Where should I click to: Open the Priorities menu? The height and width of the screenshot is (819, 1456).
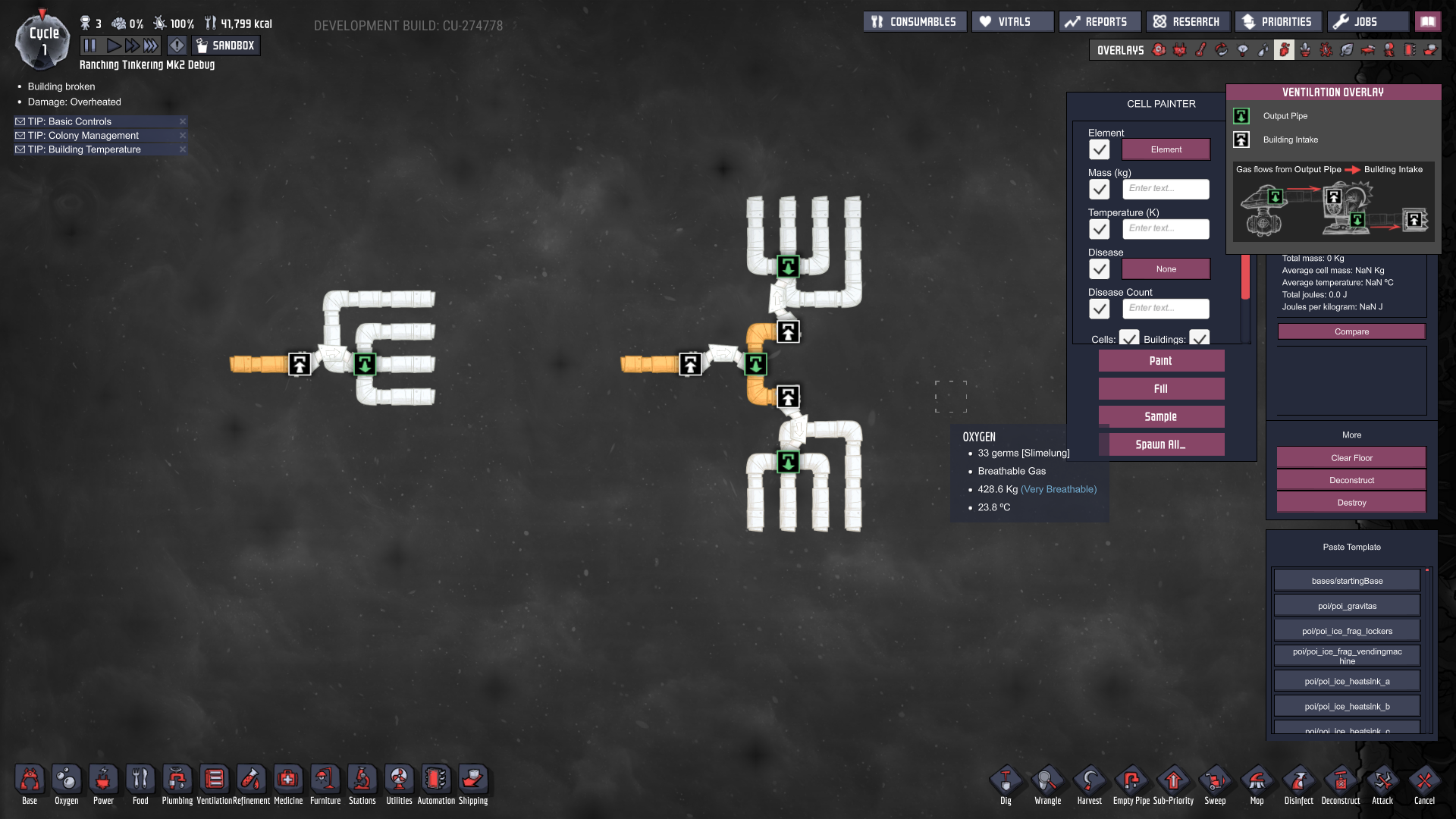coord(1277,22)
